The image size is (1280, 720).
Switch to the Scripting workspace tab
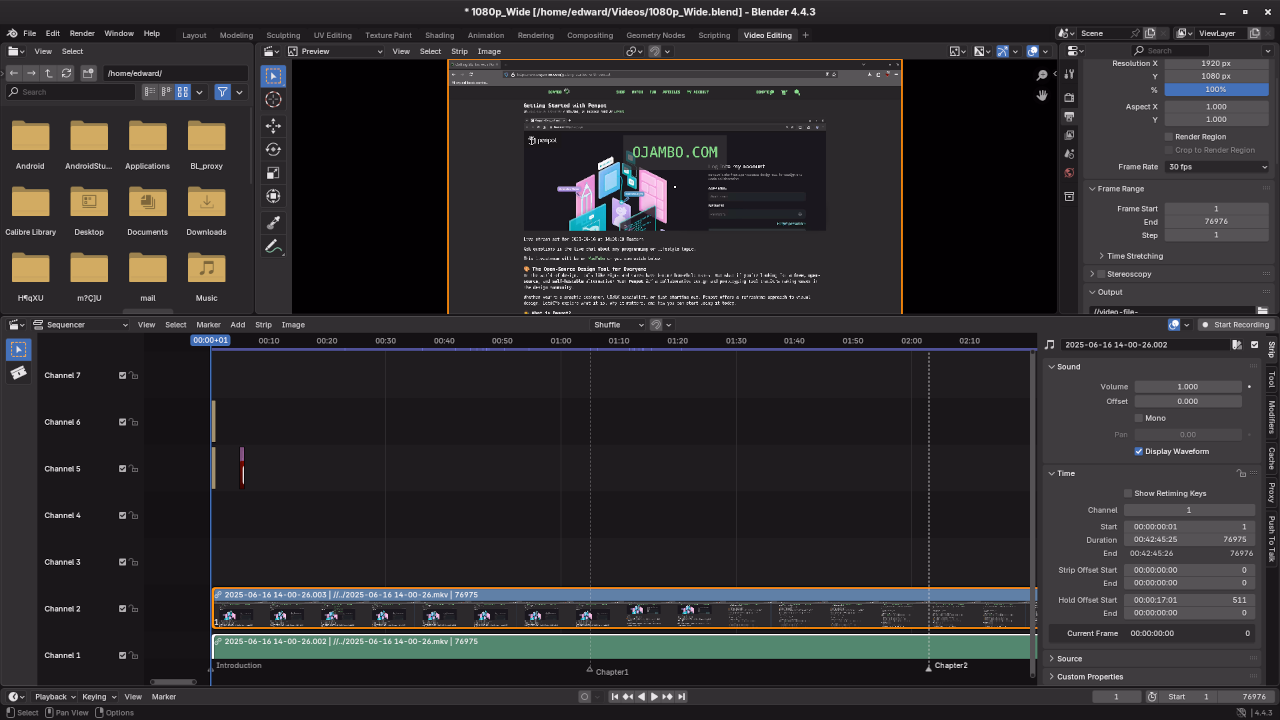714,35
